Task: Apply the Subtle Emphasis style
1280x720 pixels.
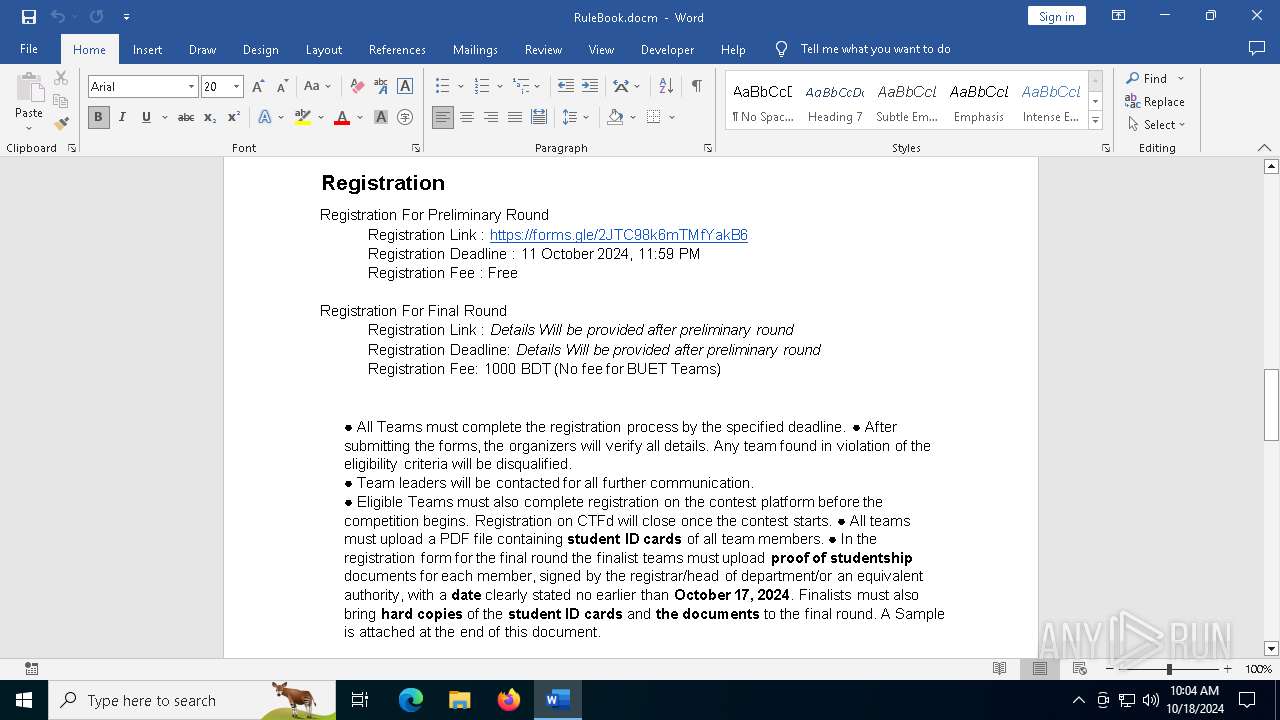Action: click(907, 102)
